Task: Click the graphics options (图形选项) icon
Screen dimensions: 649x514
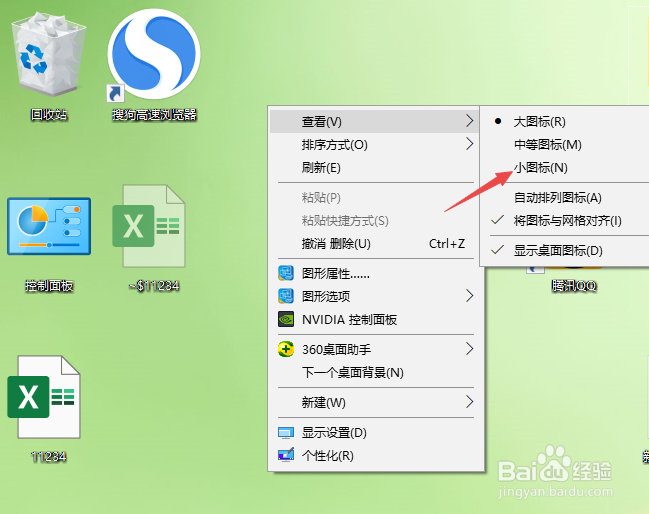Action: point(286,296)
